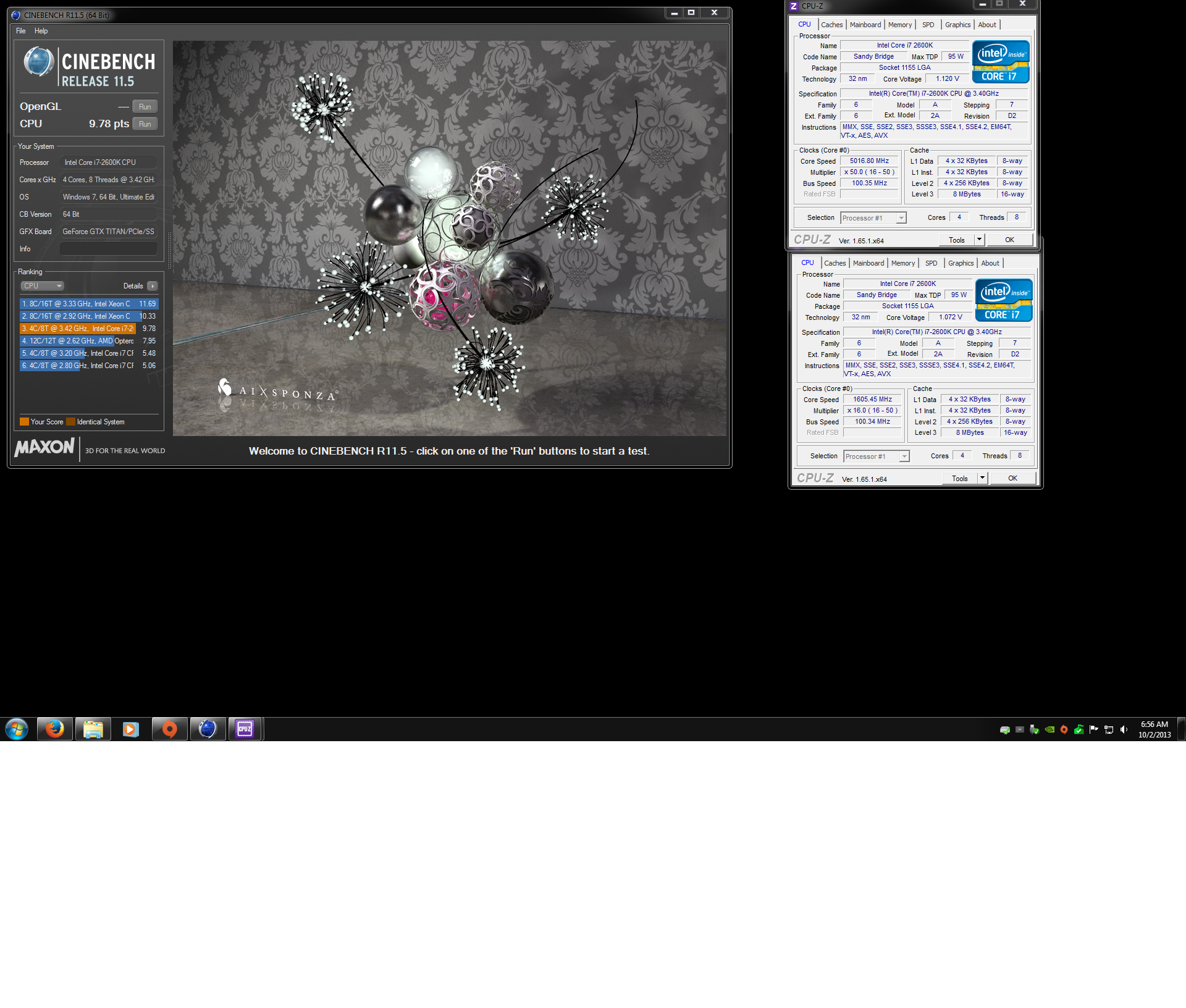
Task: Switch to CPU-Z taskbar icon
Action: 245,729
